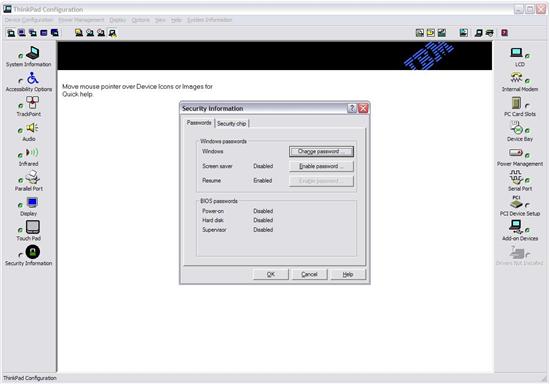
Task: Open the Options menu
Action: point(141,20)
